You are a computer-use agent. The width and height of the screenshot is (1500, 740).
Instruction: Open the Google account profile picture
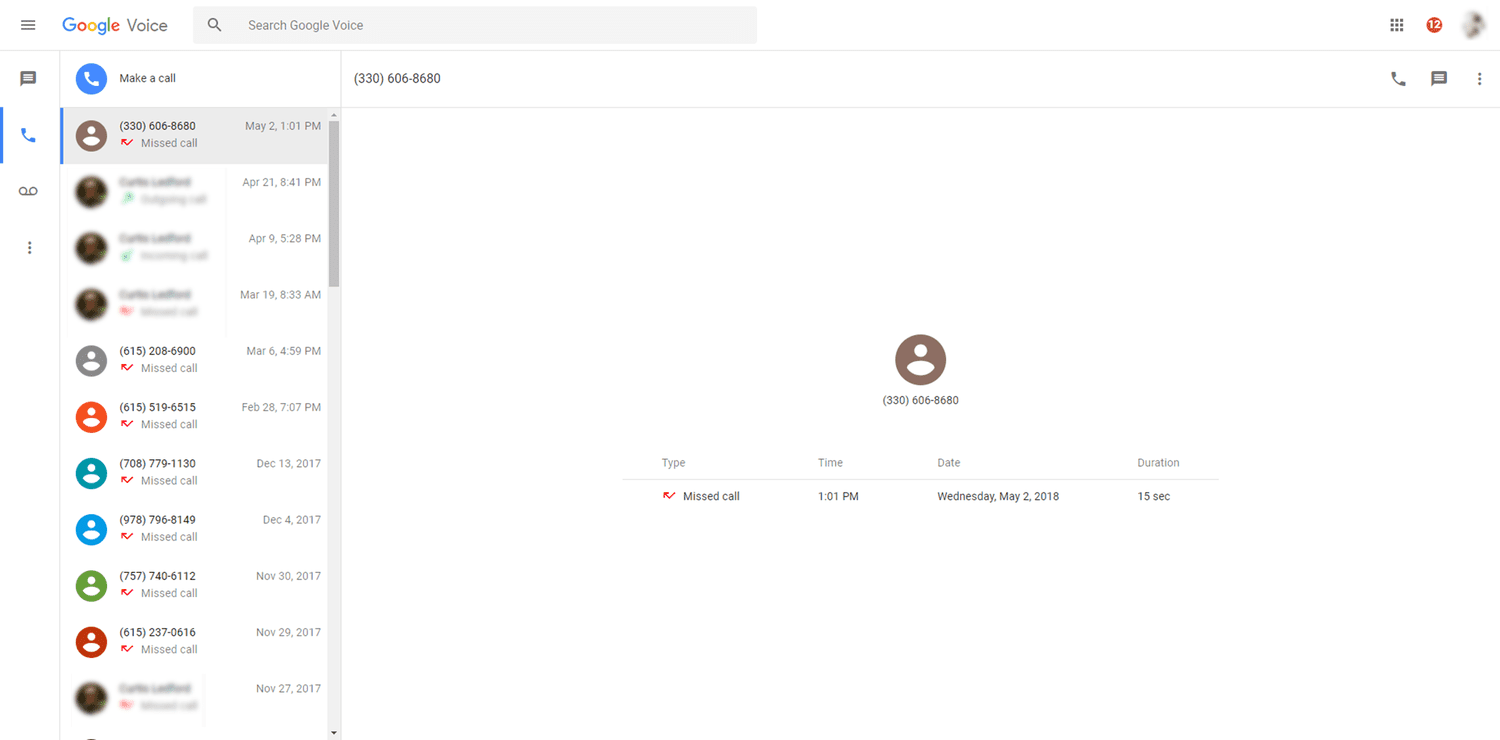[x=1473, y=25]
